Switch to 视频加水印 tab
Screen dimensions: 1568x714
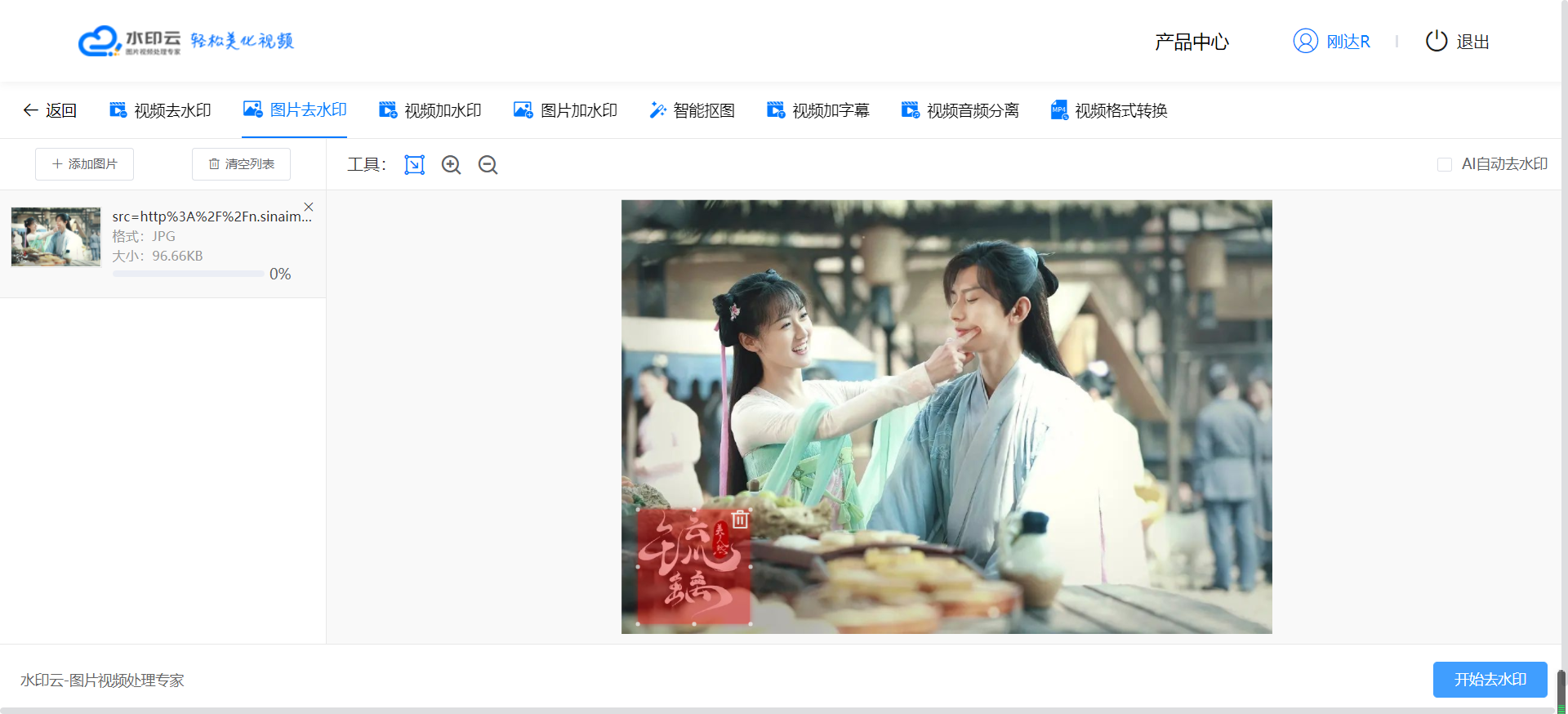tap(430, 110)
